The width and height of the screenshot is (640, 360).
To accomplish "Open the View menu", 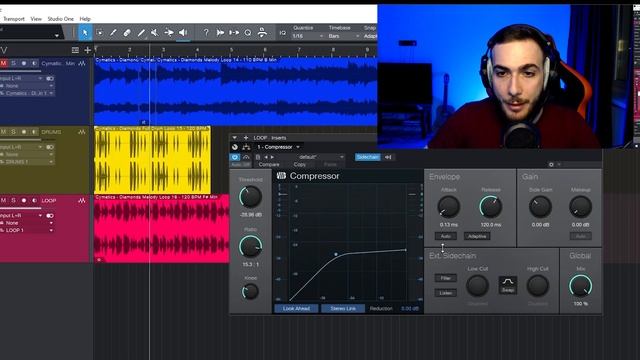I will 36,19.
